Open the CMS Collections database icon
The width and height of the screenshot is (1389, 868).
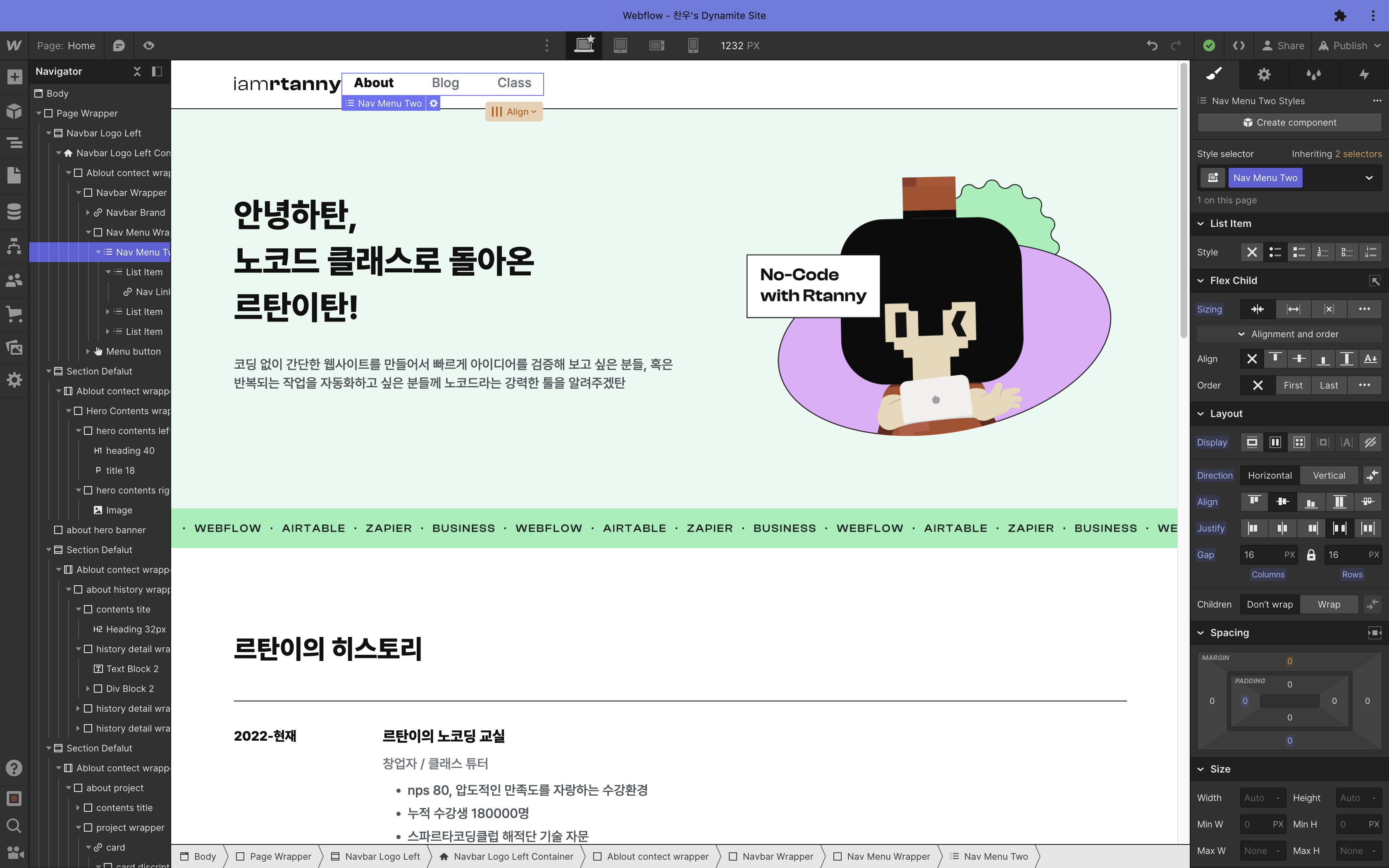point(14,211)
